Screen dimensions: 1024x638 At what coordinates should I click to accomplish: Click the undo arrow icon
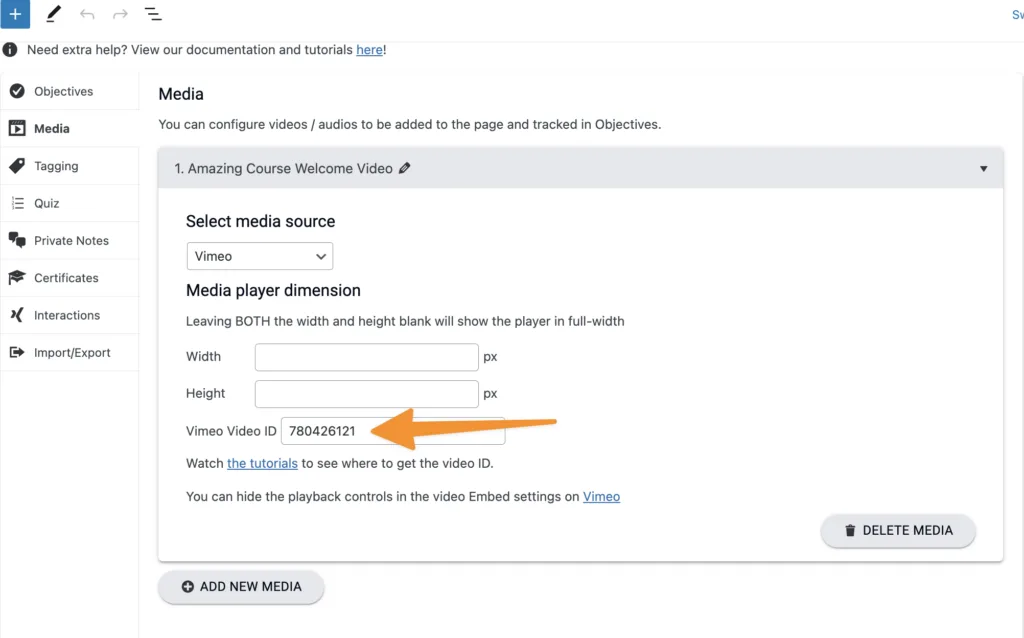coord(87,14)
